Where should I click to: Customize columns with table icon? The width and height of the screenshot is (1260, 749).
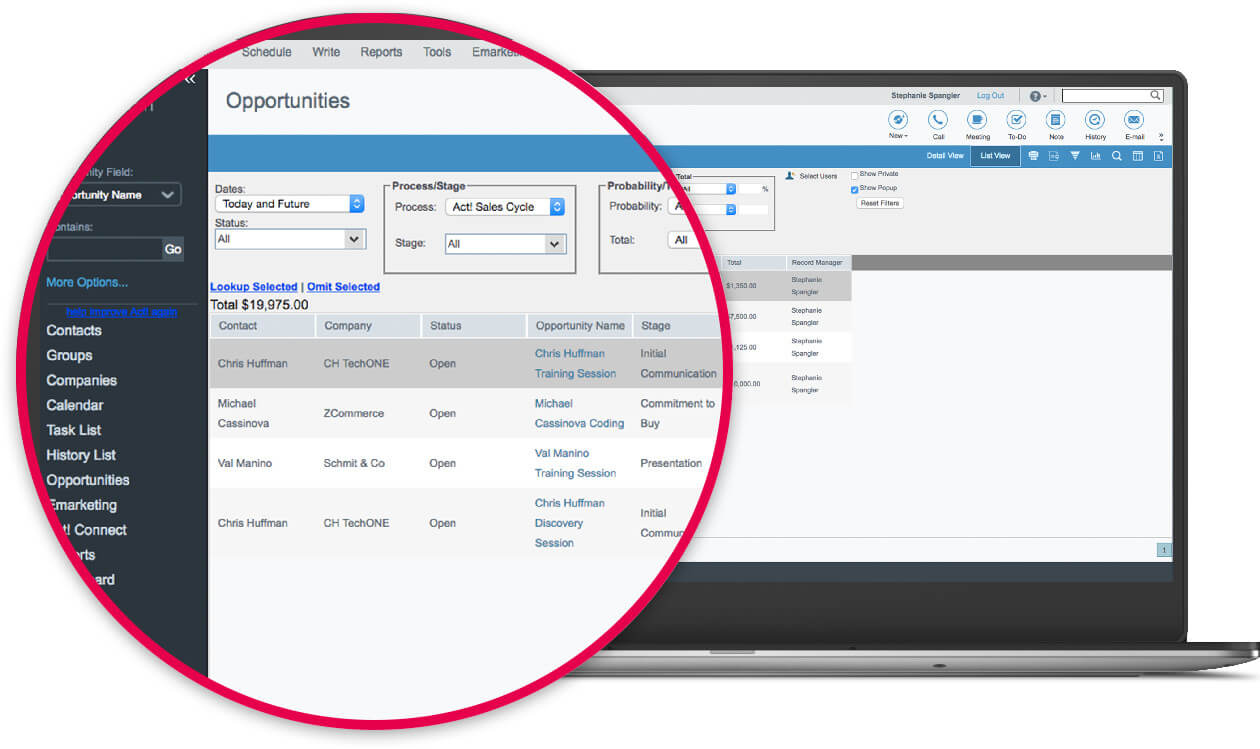pos(1138,156)
